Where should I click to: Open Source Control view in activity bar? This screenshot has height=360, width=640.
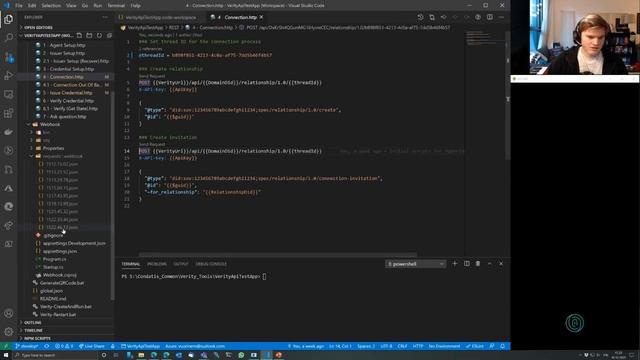pyautogui.click(x=9, y=57)
